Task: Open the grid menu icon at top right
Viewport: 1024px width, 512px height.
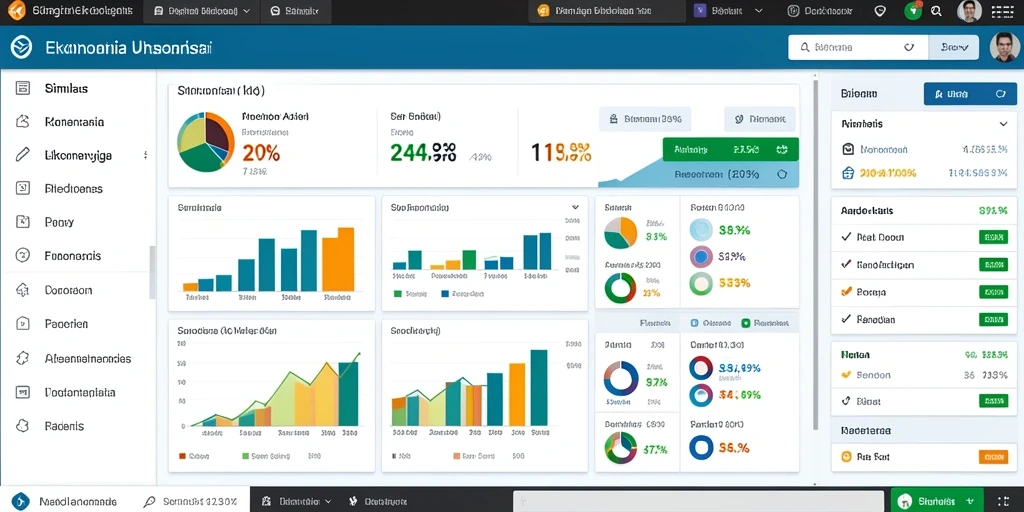Action: [1001, 11]
